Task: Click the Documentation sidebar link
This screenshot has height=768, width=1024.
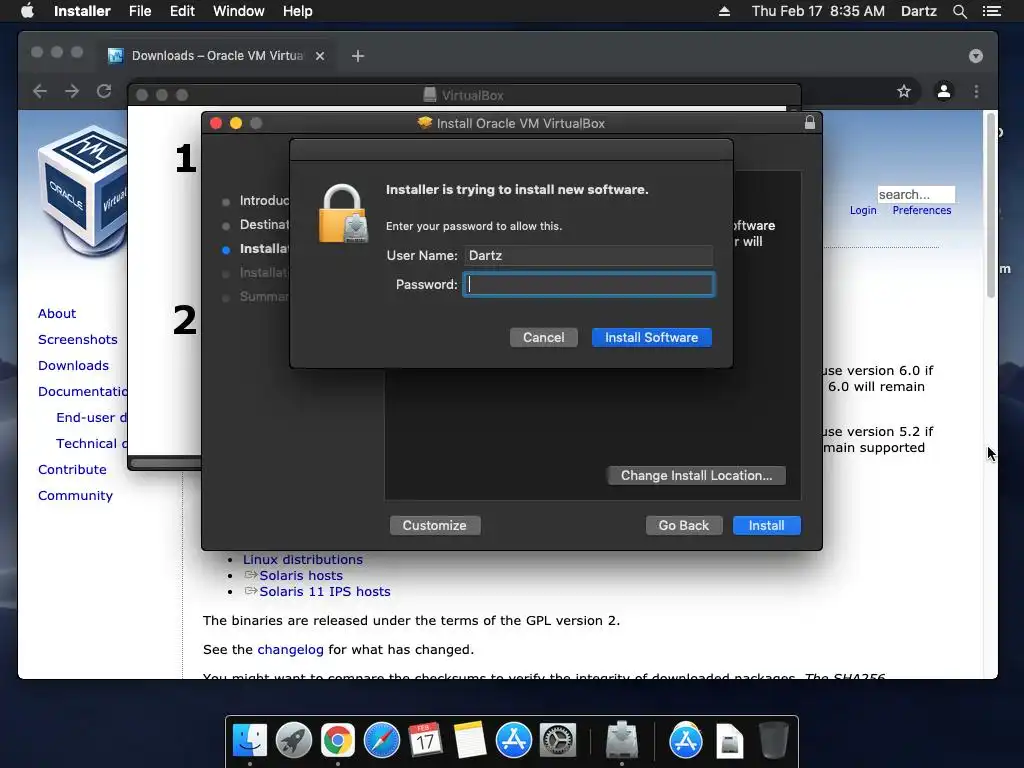Action: tap(83, 392)
